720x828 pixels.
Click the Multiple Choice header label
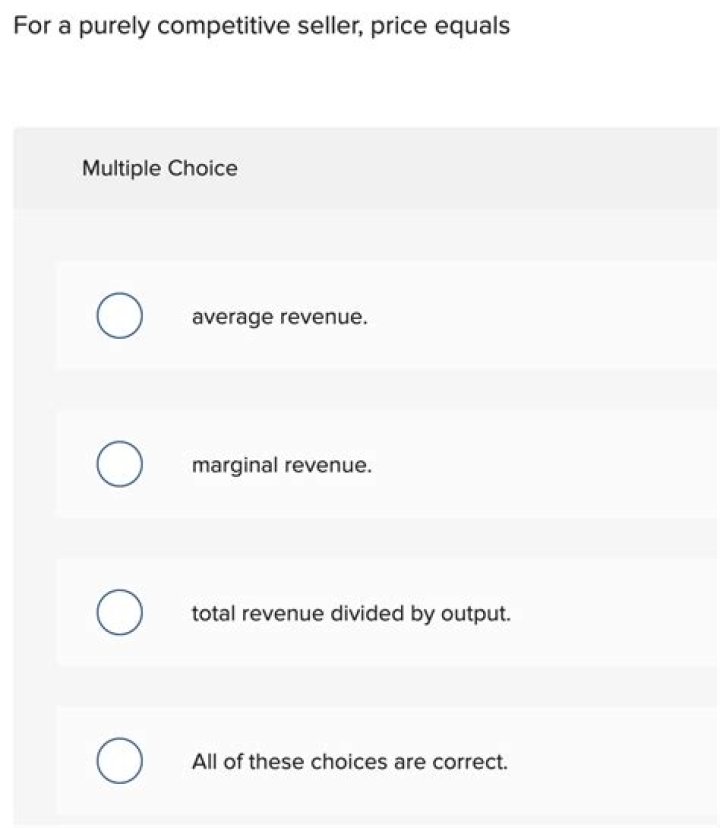158,168
